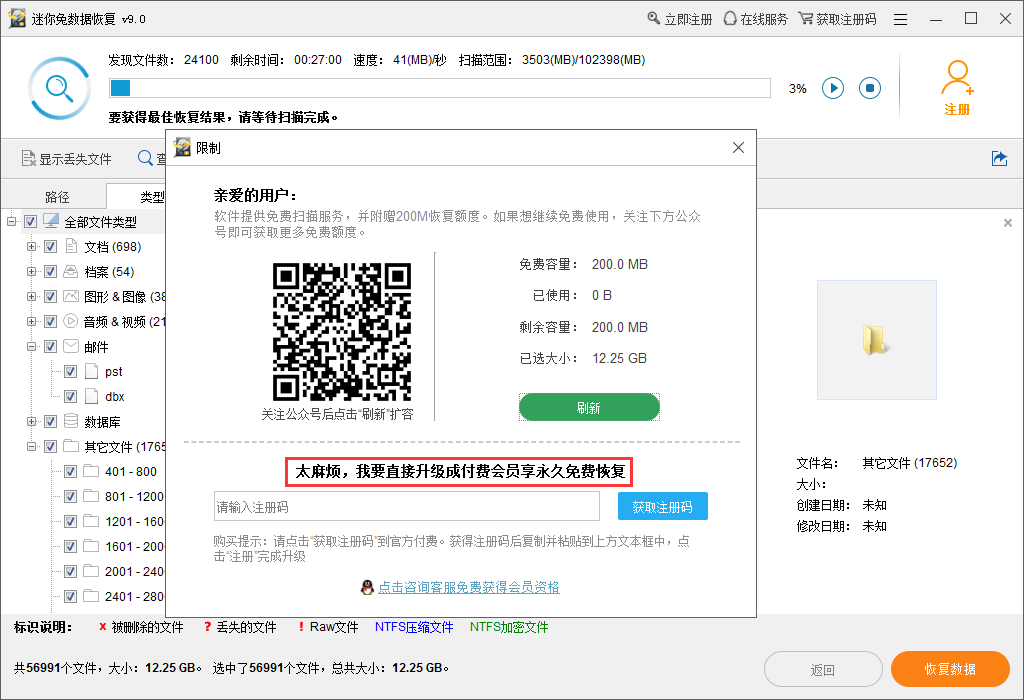Collapse the 邮件 tree node
This screenshot has height=700, width=1024.
click(x=31, y=346)
